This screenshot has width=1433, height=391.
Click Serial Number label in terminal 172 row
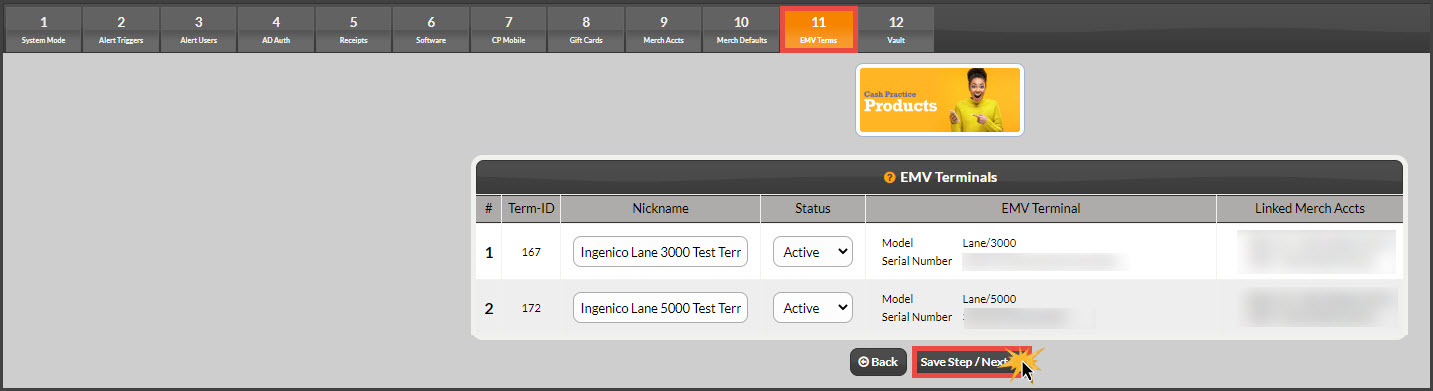(x=917, y=317)
